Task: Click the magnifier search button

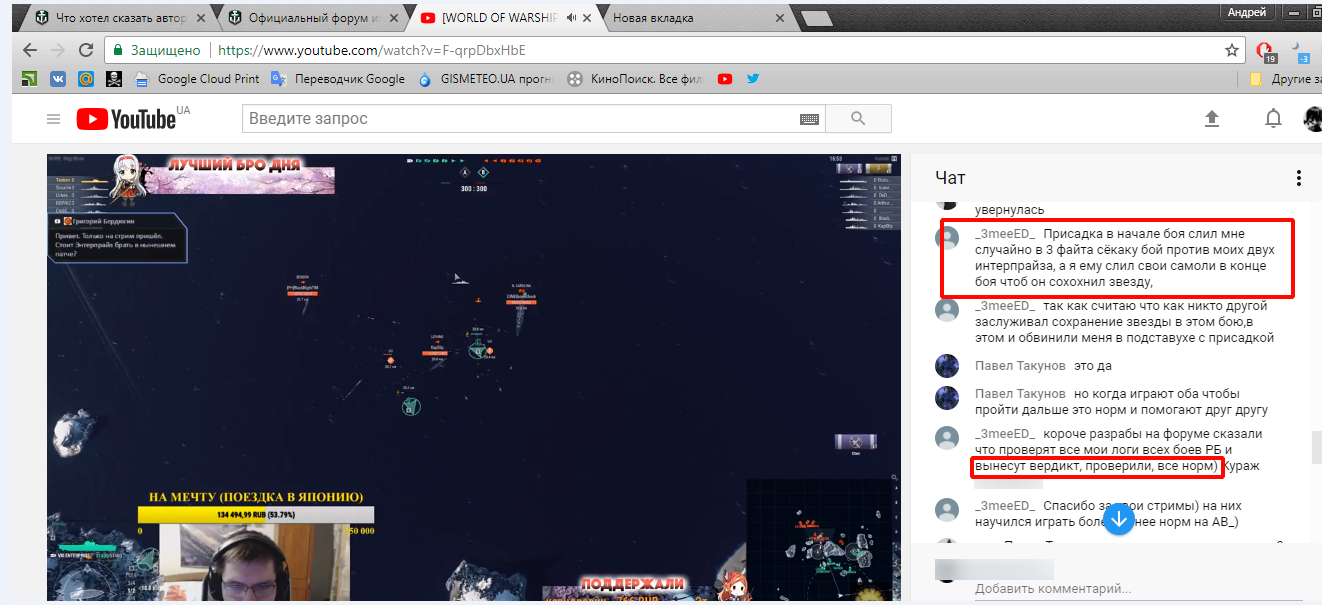Action: pos(858,119)
